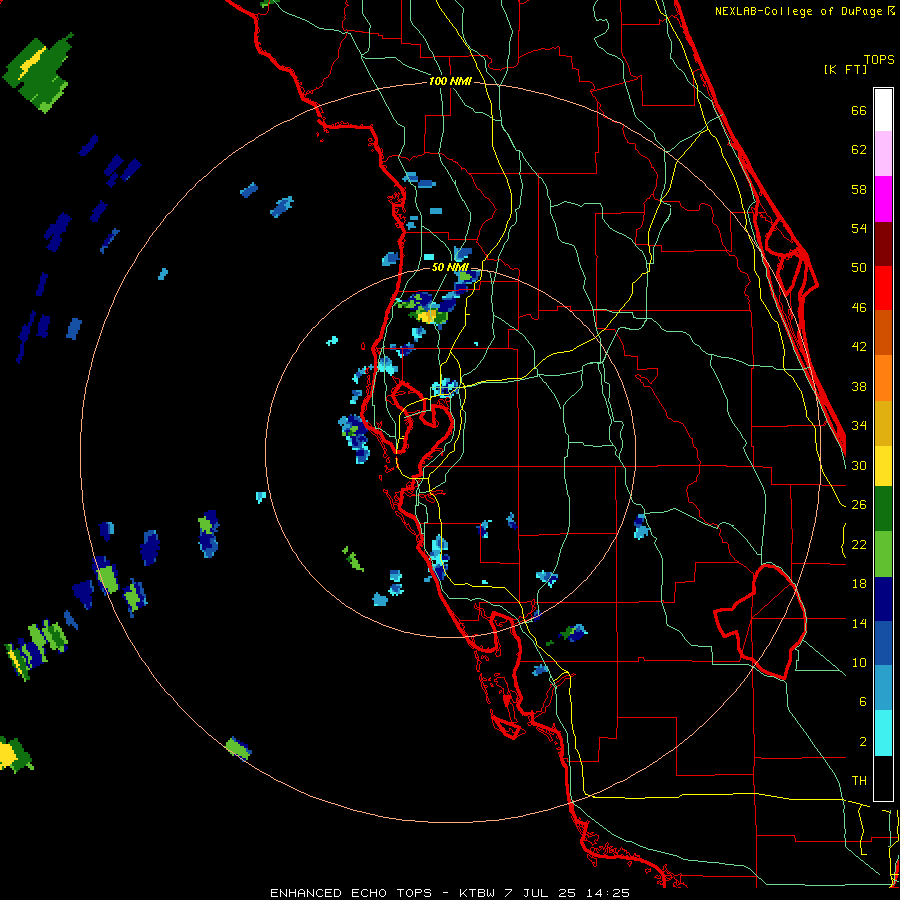The width and height of the screenshot is (900, 900).
Task: Click the white swatch in the tops legend
Action: tap(883, 110)
